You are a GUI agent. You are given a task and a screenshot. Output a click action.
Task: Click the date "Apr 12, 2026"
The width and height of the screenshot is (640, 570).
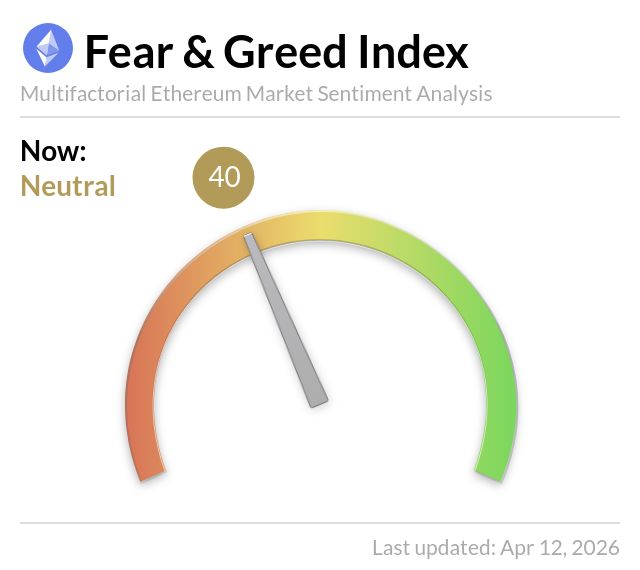click(x=559, y=548)
